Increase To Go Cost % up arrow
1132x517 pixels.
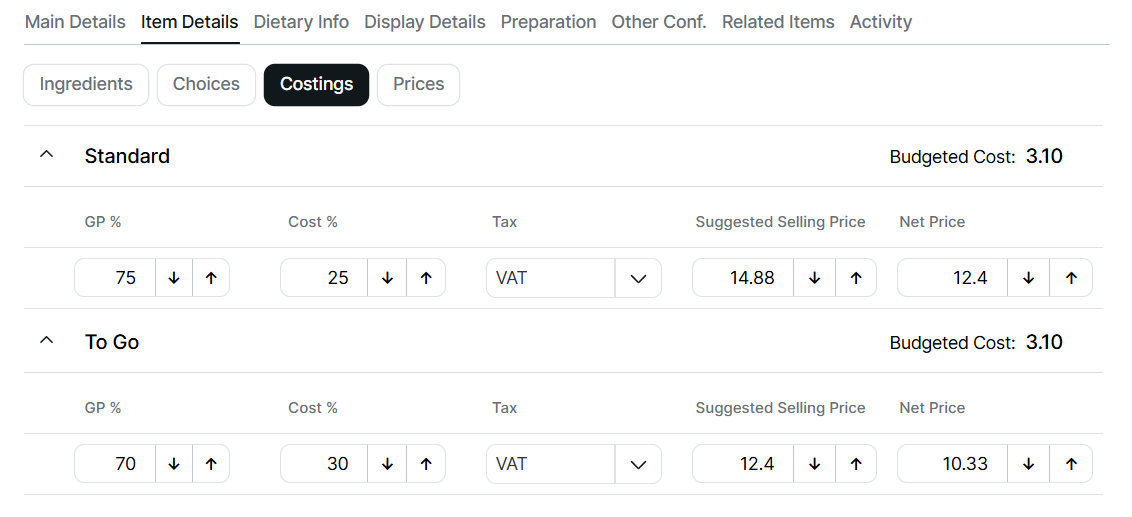426,464
